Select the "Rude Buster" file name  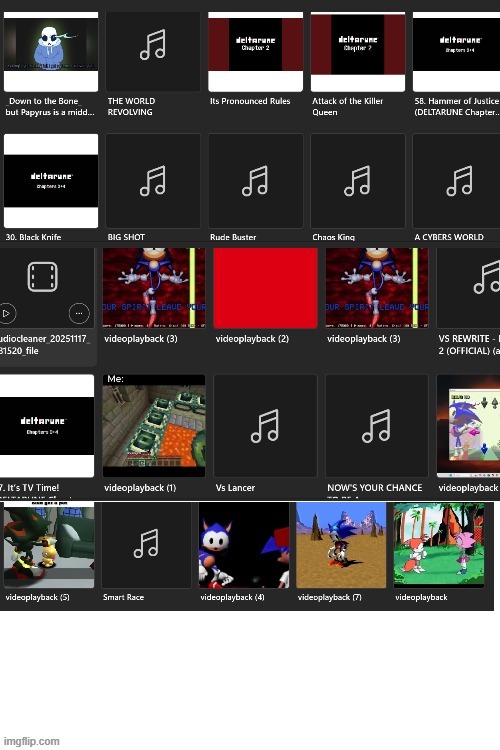tap(233, 237)
